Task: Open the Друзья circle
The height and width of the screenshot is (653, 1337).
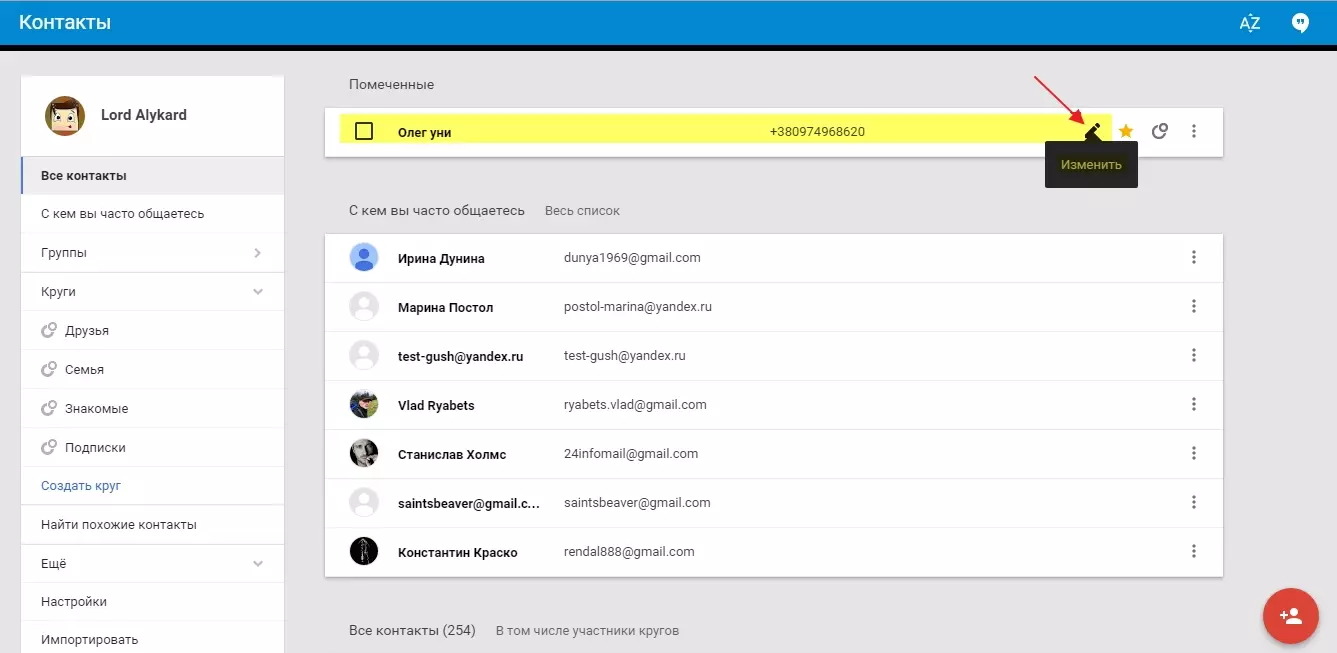Action: pyautogui.click(x=87, y=331)
